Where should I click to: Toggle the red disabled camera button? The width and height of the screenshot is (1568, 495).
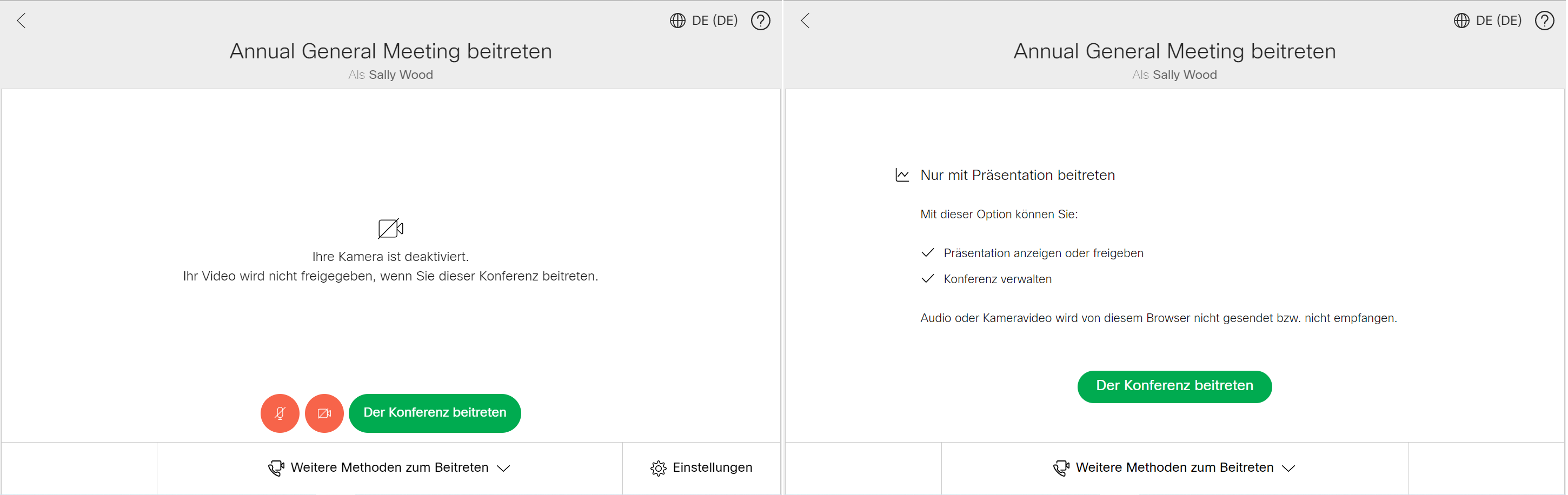point(324,413)
